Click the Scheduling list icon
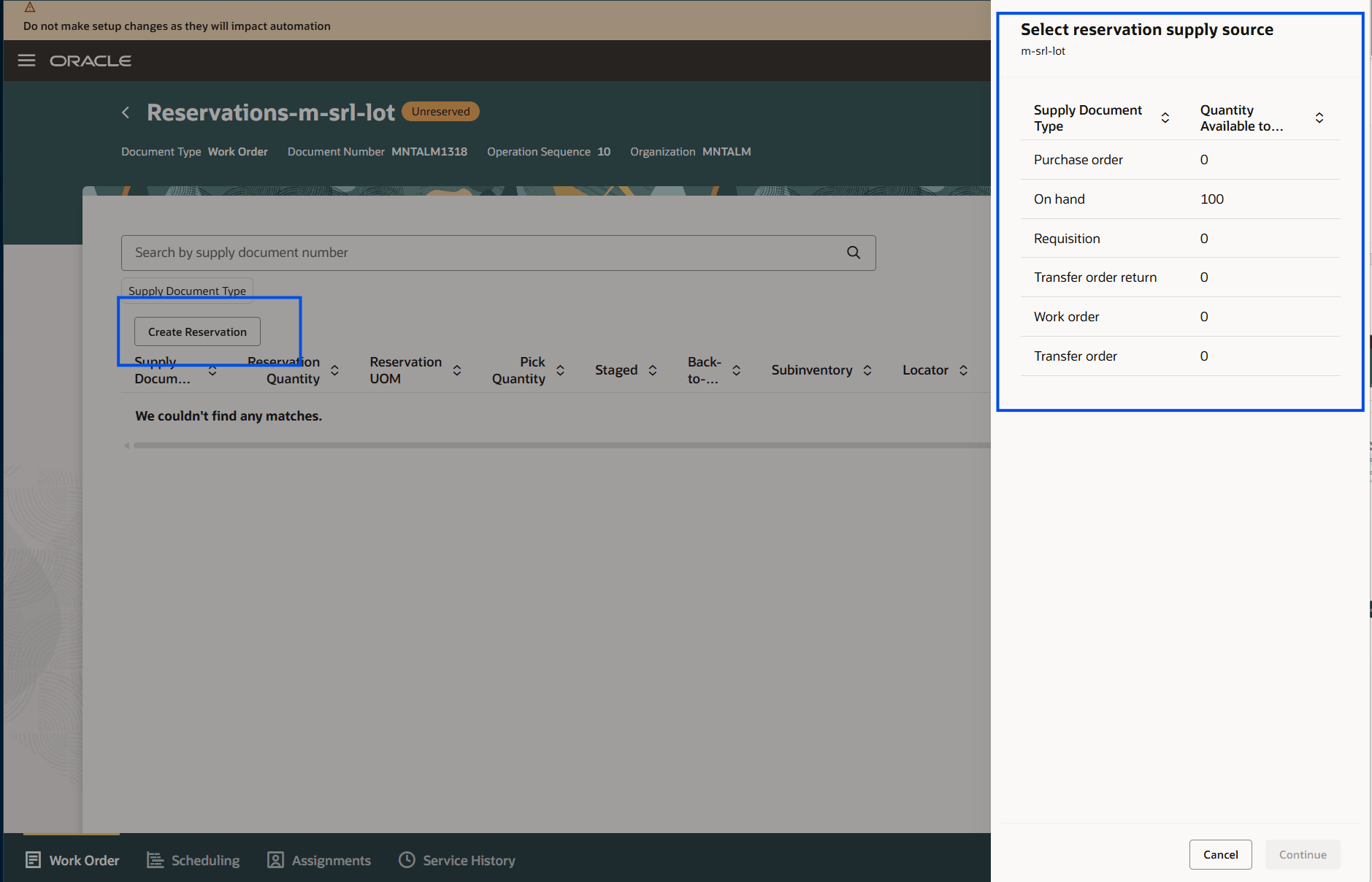Screen dimensions: 1372x882 pyautogui.click(x=154, y=859)
